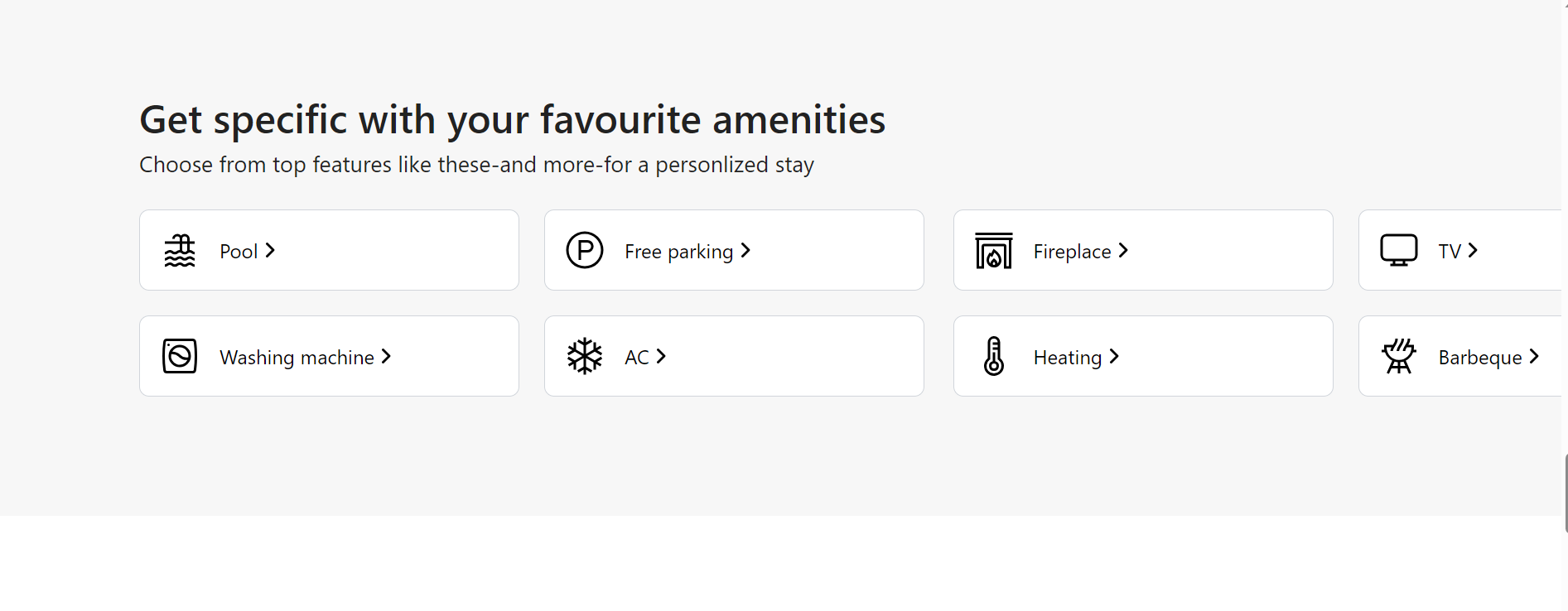Open Washing machine options chevron
Viewport: 1568px width, 611px height.
point(386,356)
